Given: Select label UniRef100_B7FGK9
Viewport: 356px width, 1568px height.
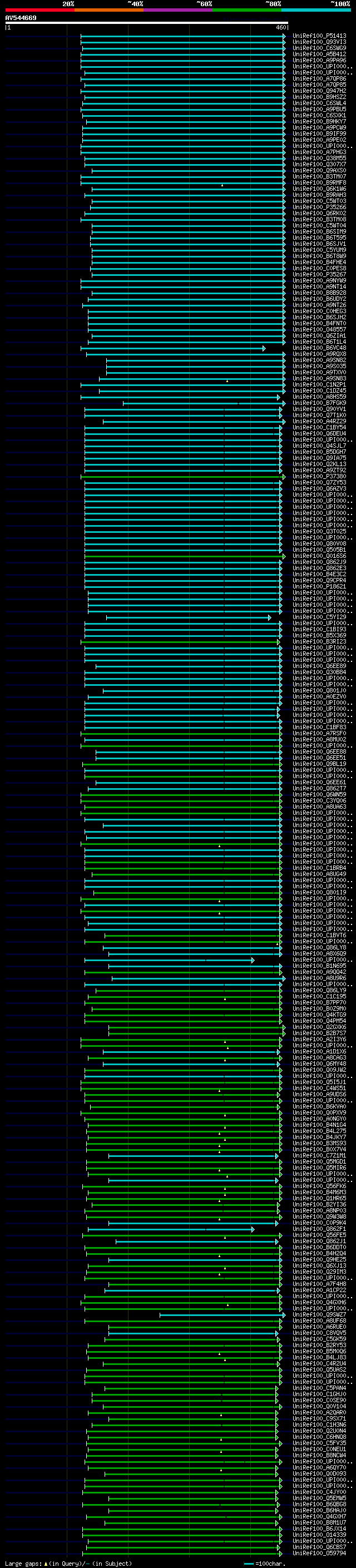Looking at the screenshot, I should [319, 403].
